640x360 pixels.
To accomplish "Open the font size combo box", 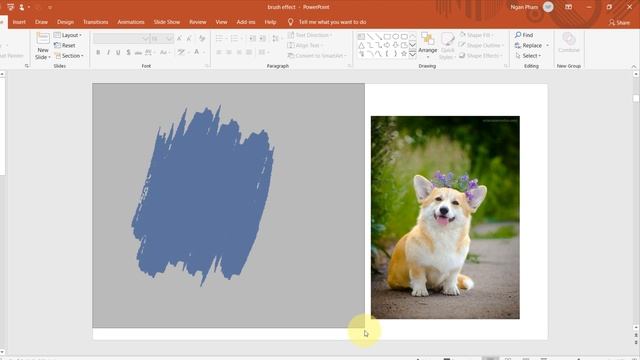I will [162, 39].
